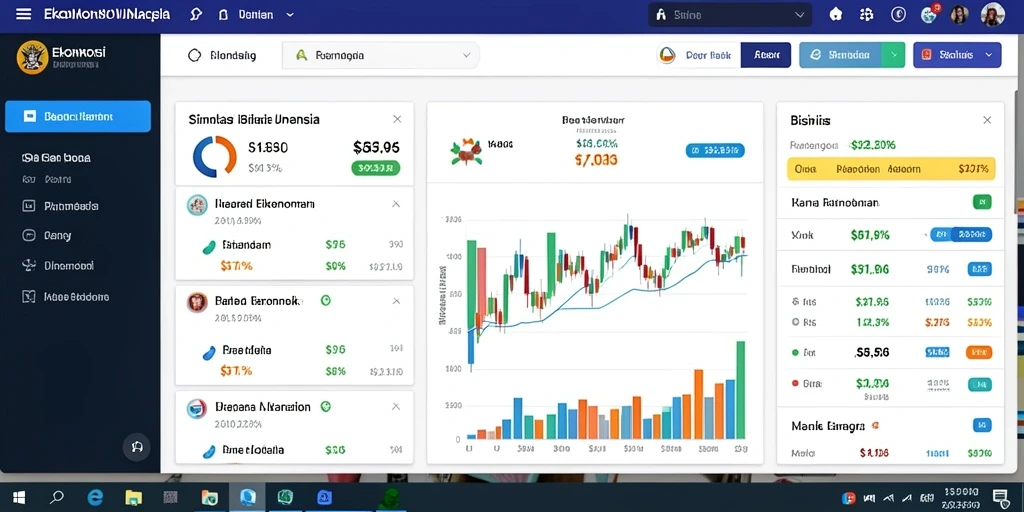Select the red dot Gra row marker

click(795, 383)
